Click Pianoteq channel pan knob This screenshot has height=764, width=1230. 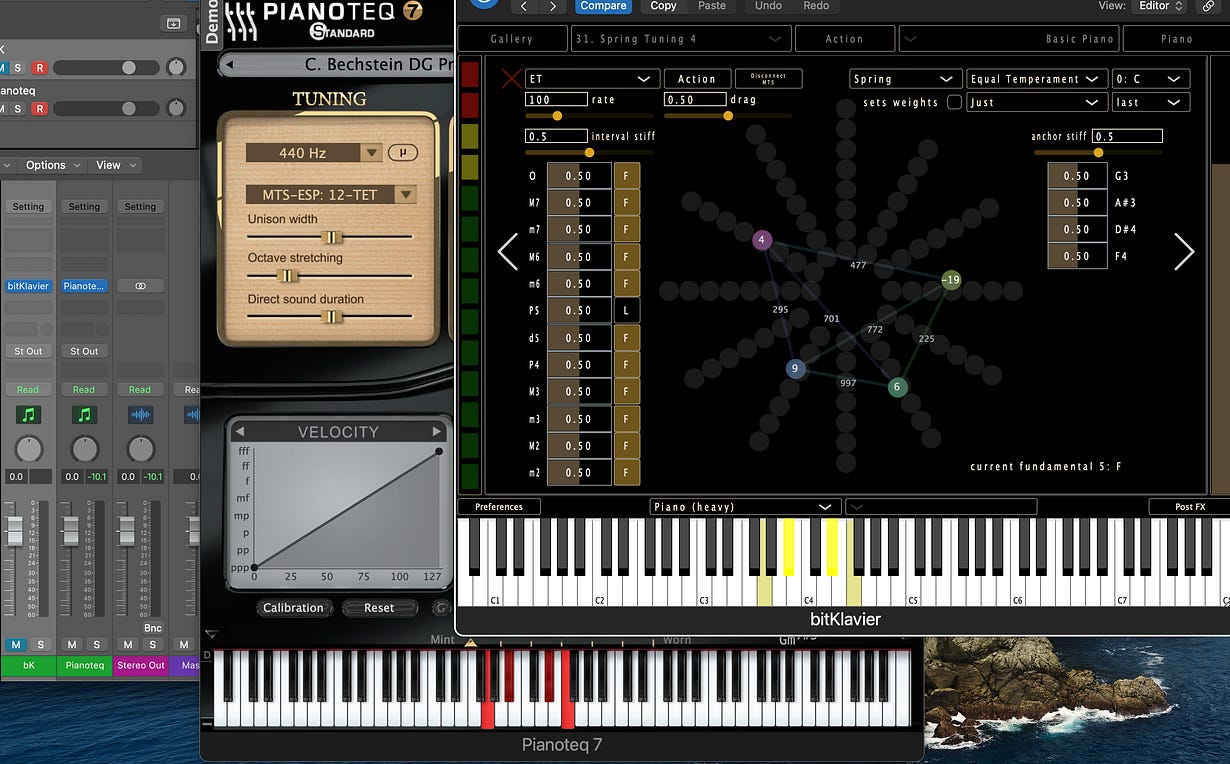[x=84, y=449]
